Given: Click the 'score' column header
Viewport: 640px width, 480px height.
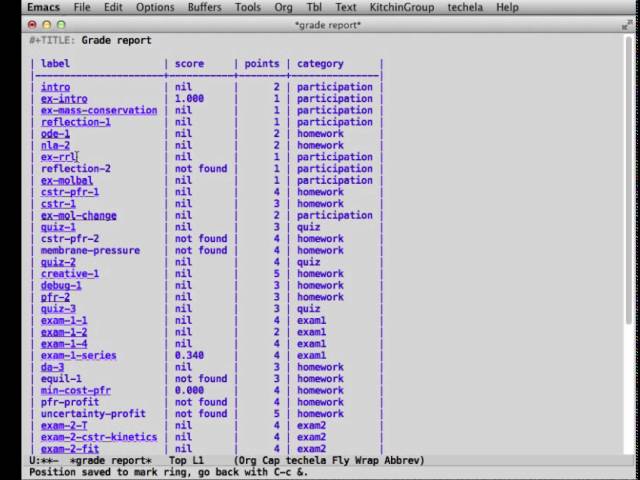Looking at the screenshot, I should coord(189,64).
